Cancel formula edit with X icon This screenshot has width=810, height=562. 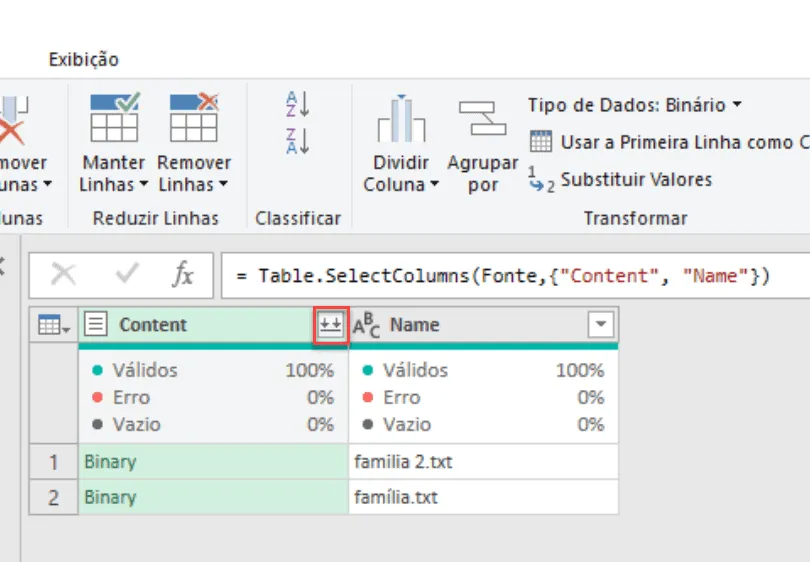click(64, 274)
